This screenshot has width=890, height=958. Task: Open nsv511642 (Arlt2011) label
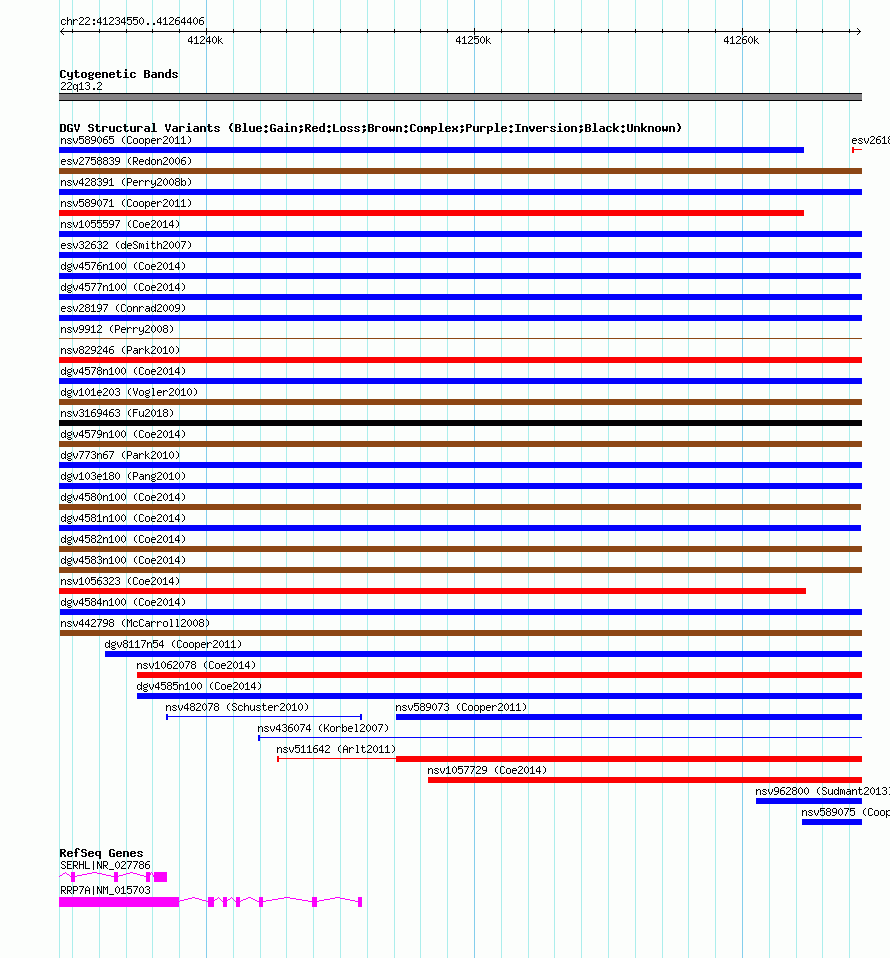[x=336, y=749]
